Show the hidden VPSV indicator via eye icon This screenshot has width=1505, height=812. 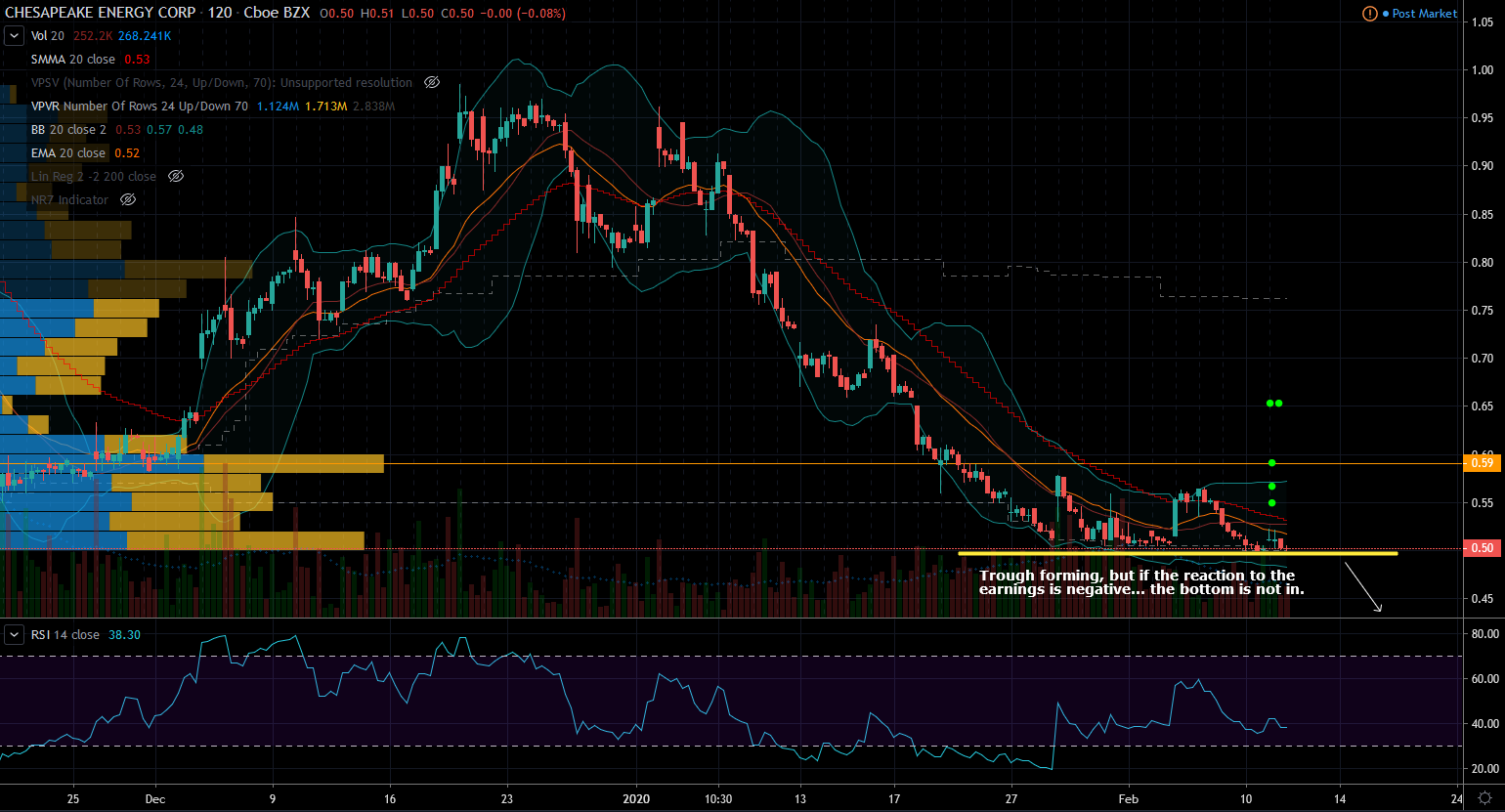(432, 83)
